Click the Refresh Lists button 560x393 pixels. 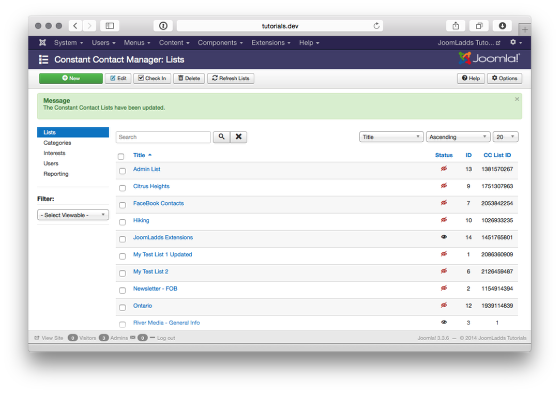click(x=231, y=78)
